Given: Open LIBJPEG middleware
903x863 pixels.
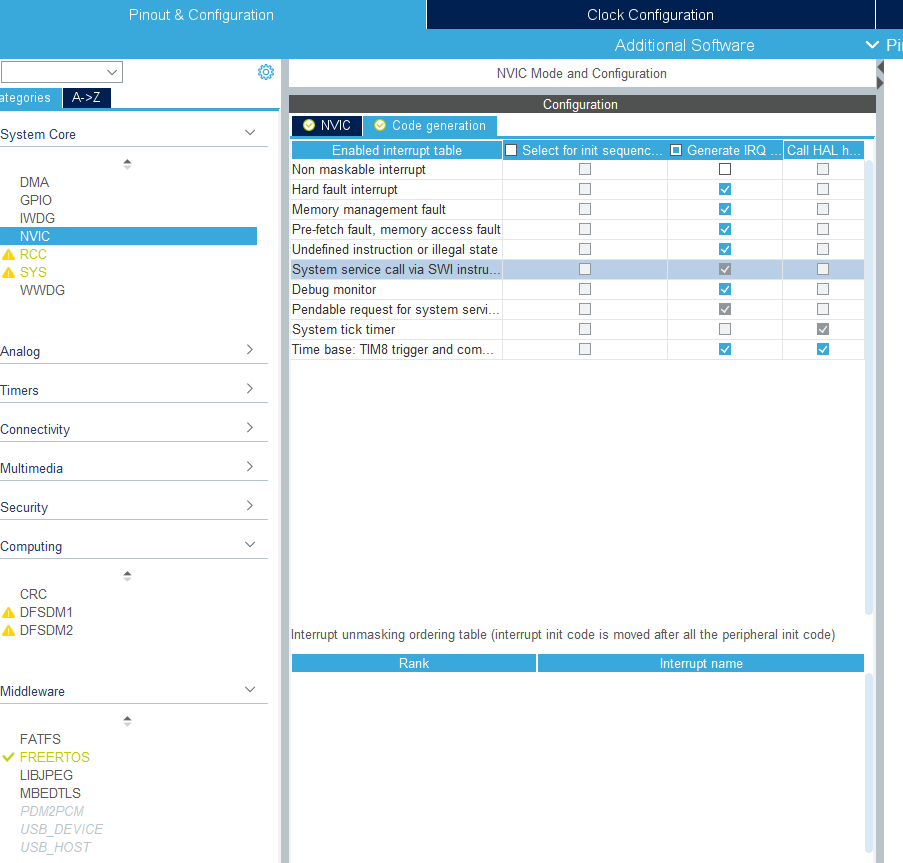Looking at the screenshot, I should click(46, 775).
